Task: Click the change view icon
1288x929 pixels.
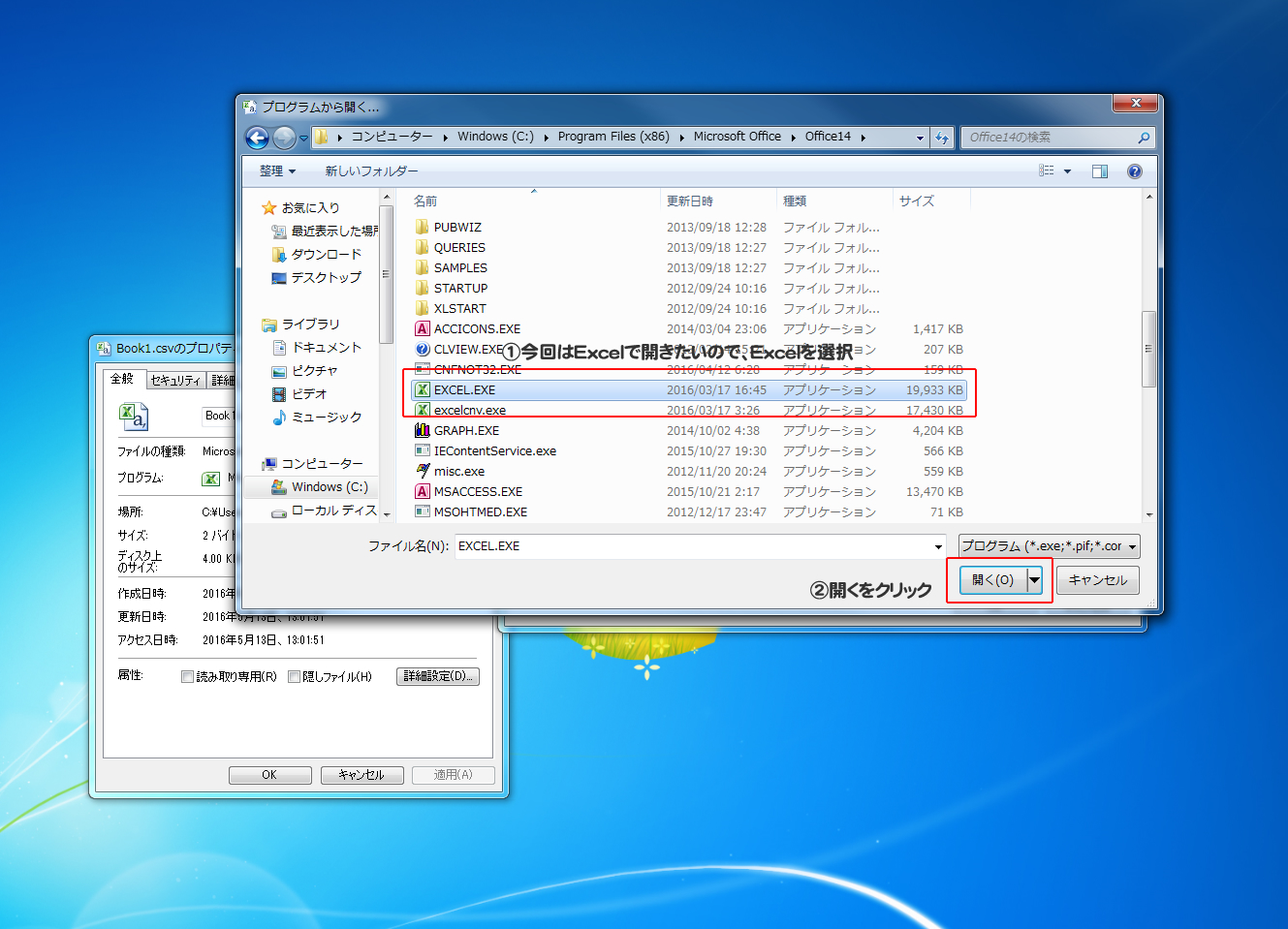Action: pos(1047,170)
